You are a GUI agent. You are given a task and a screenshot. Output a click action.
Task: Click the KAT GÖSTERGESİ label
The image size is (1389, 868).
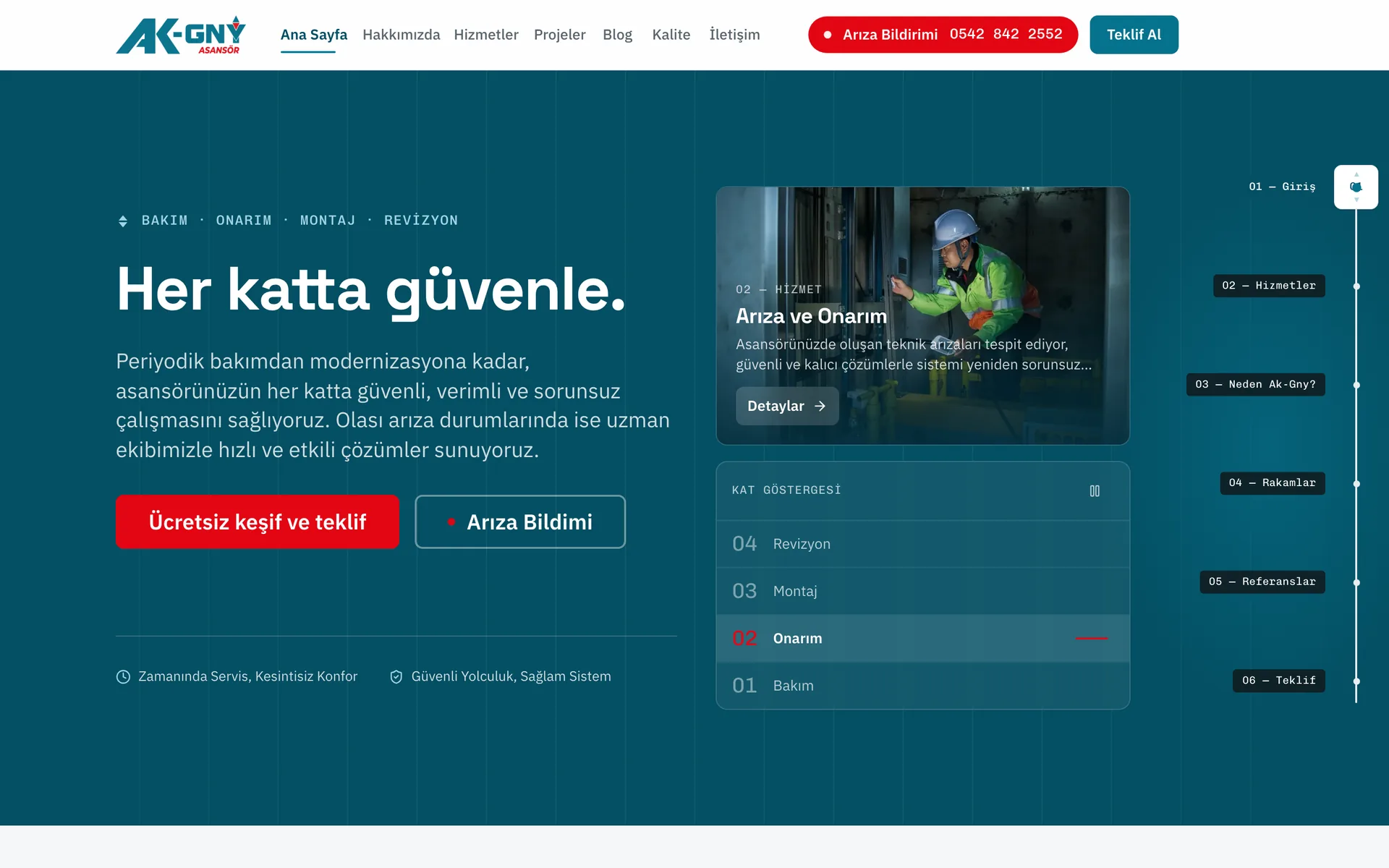click(786, 490)
